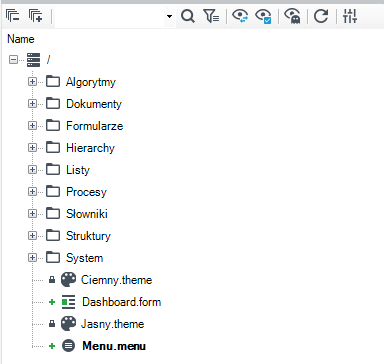Click the System folder icon

coord(53,257)
